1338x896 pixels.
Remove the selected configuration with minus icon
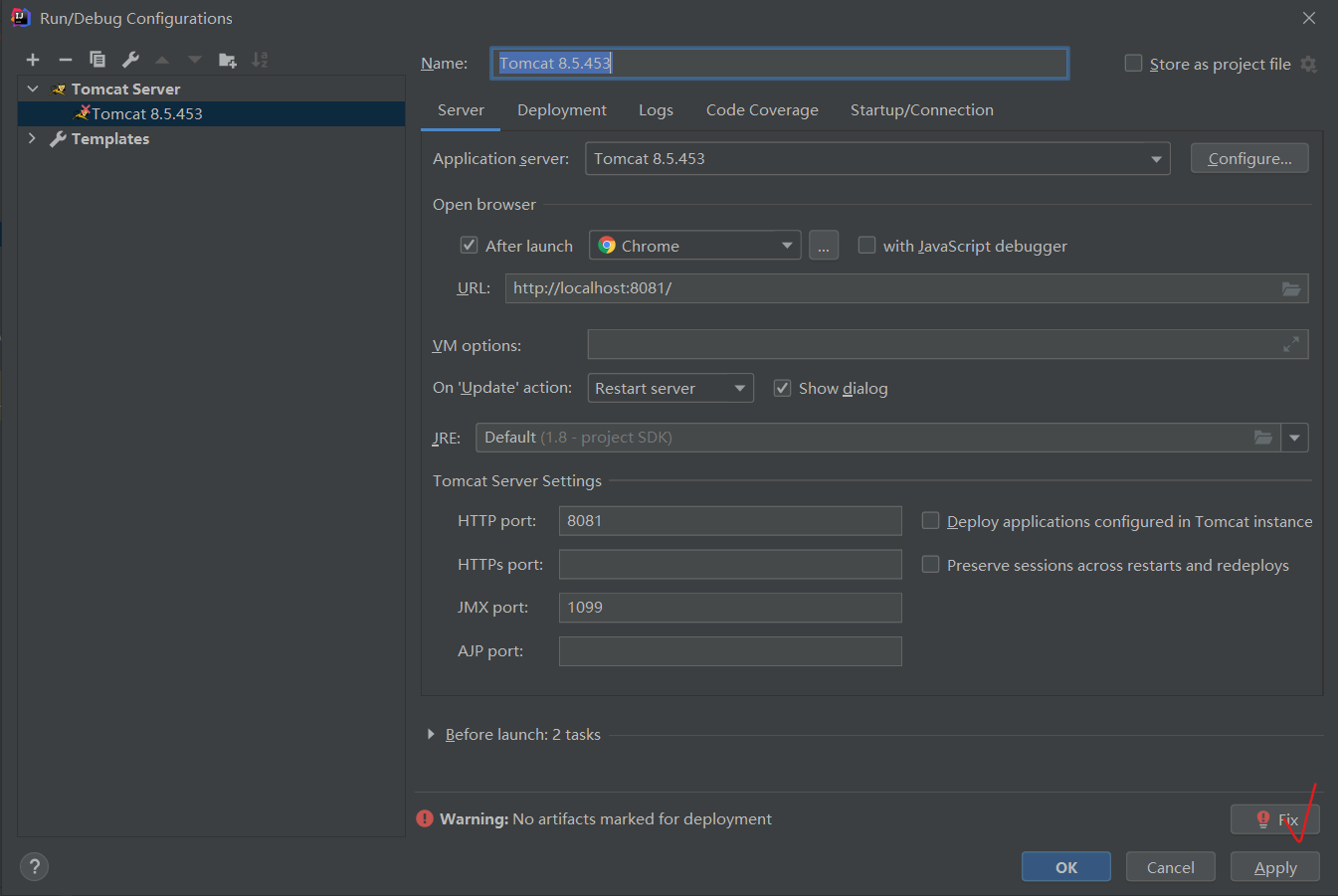coord(66,60)
